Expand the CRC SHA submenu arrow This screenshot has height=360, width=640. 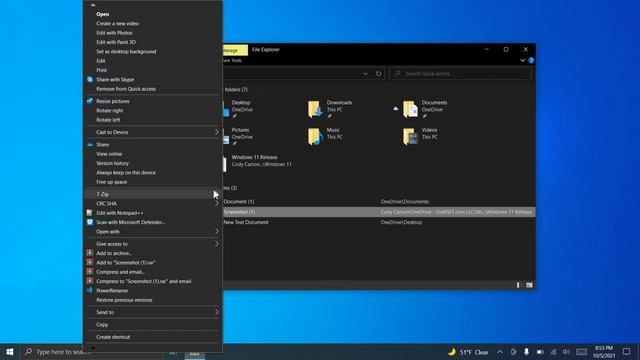click(216, 203)
